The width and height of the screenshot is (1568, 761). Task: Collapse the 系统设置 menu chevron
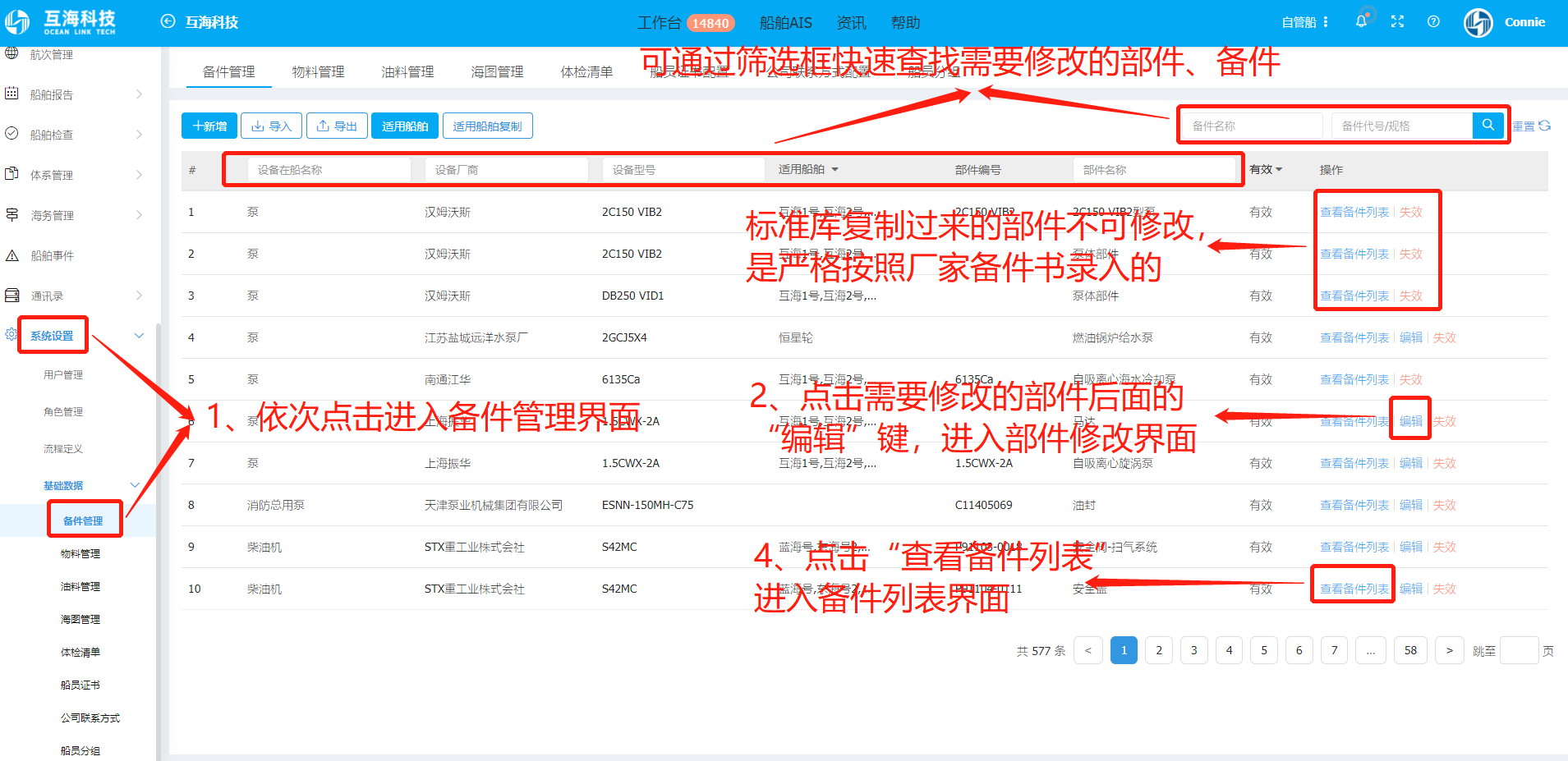click(139, 336)
